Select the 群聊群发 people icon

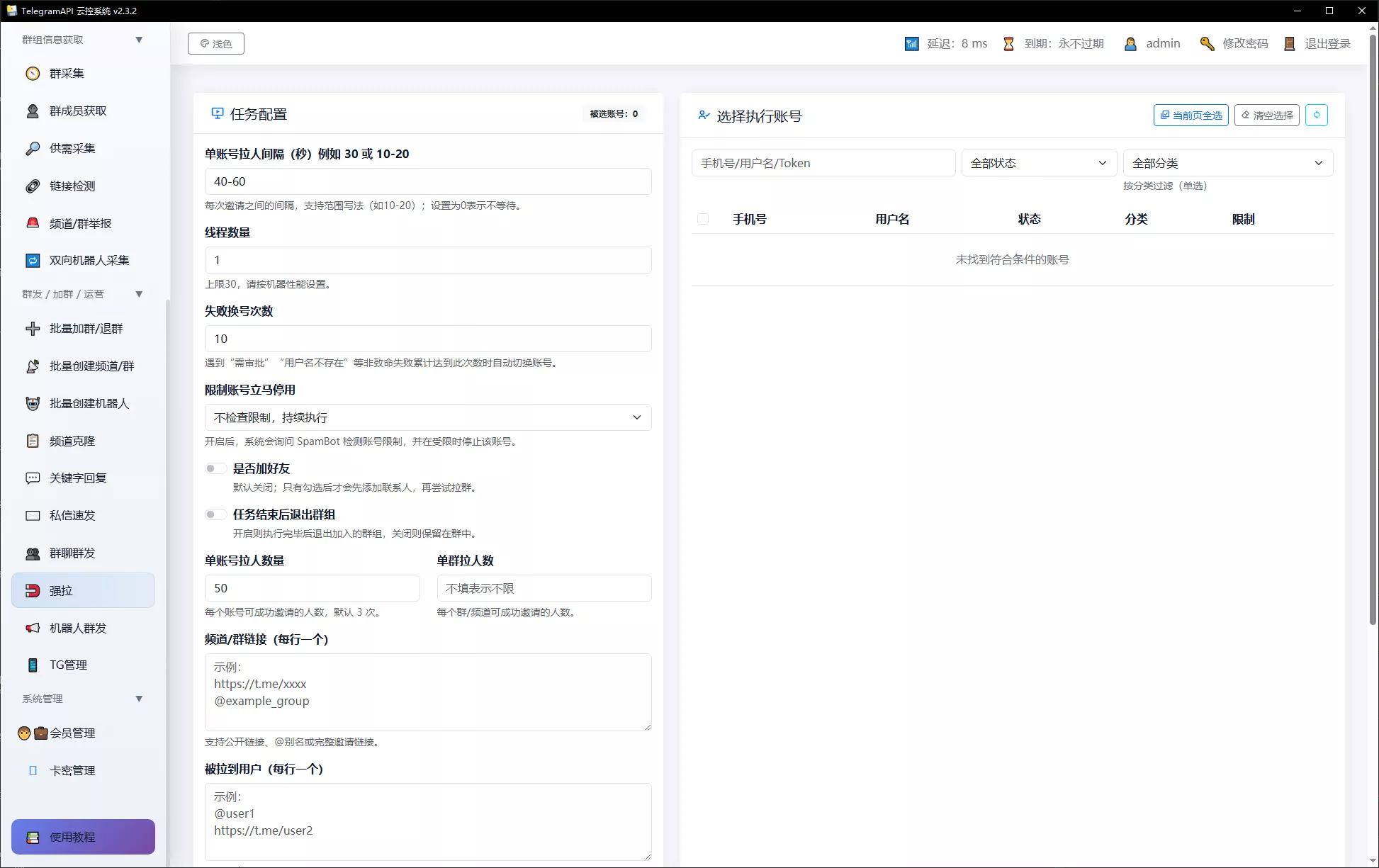coord(33,553)
